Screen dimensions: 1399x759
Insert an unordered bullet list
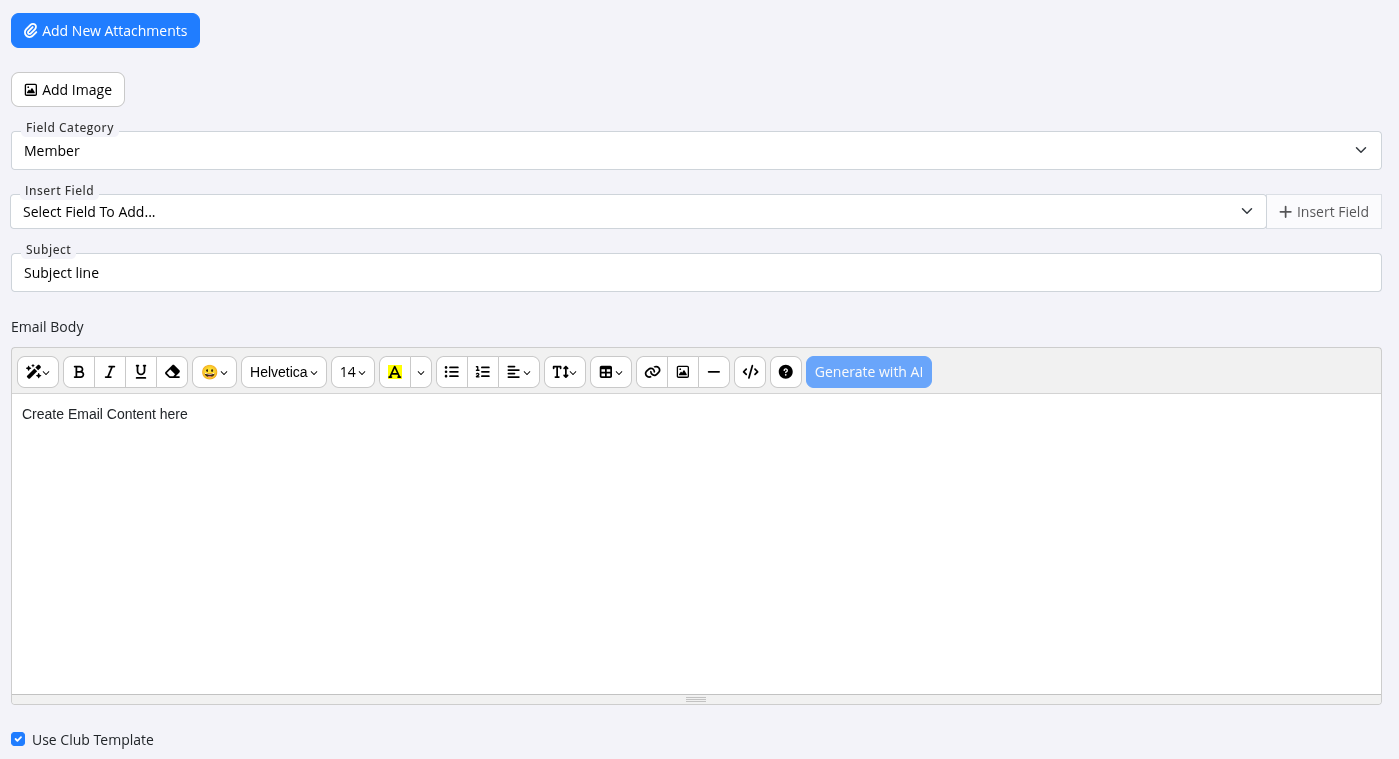pyautogui.click(x=452, y=372)
